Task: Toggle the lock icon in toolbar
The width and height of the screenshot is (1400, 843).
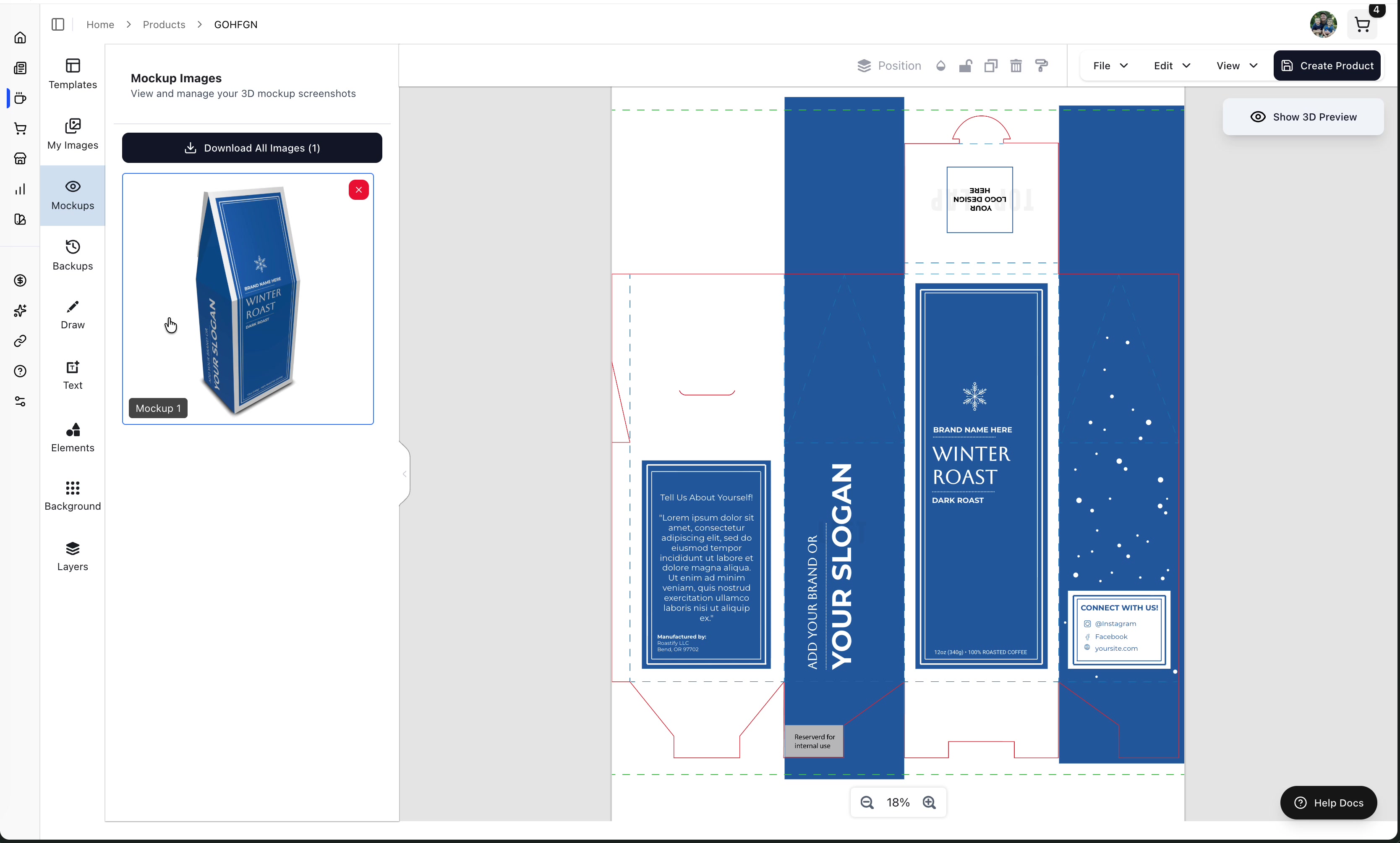Action: click(x=965, y=66)
